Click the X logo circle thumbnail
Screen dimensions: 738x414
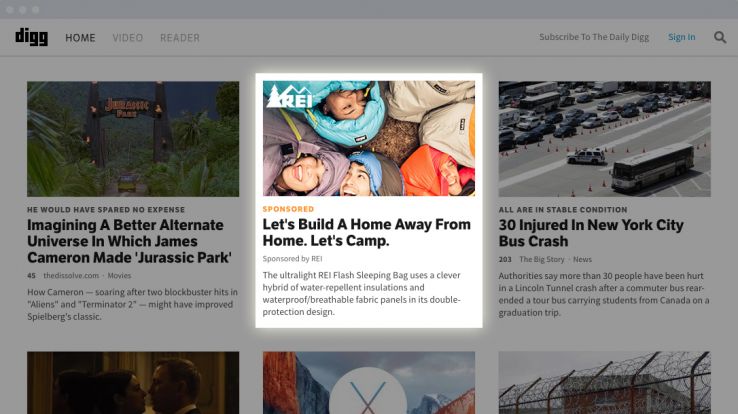tap(368, 391)
